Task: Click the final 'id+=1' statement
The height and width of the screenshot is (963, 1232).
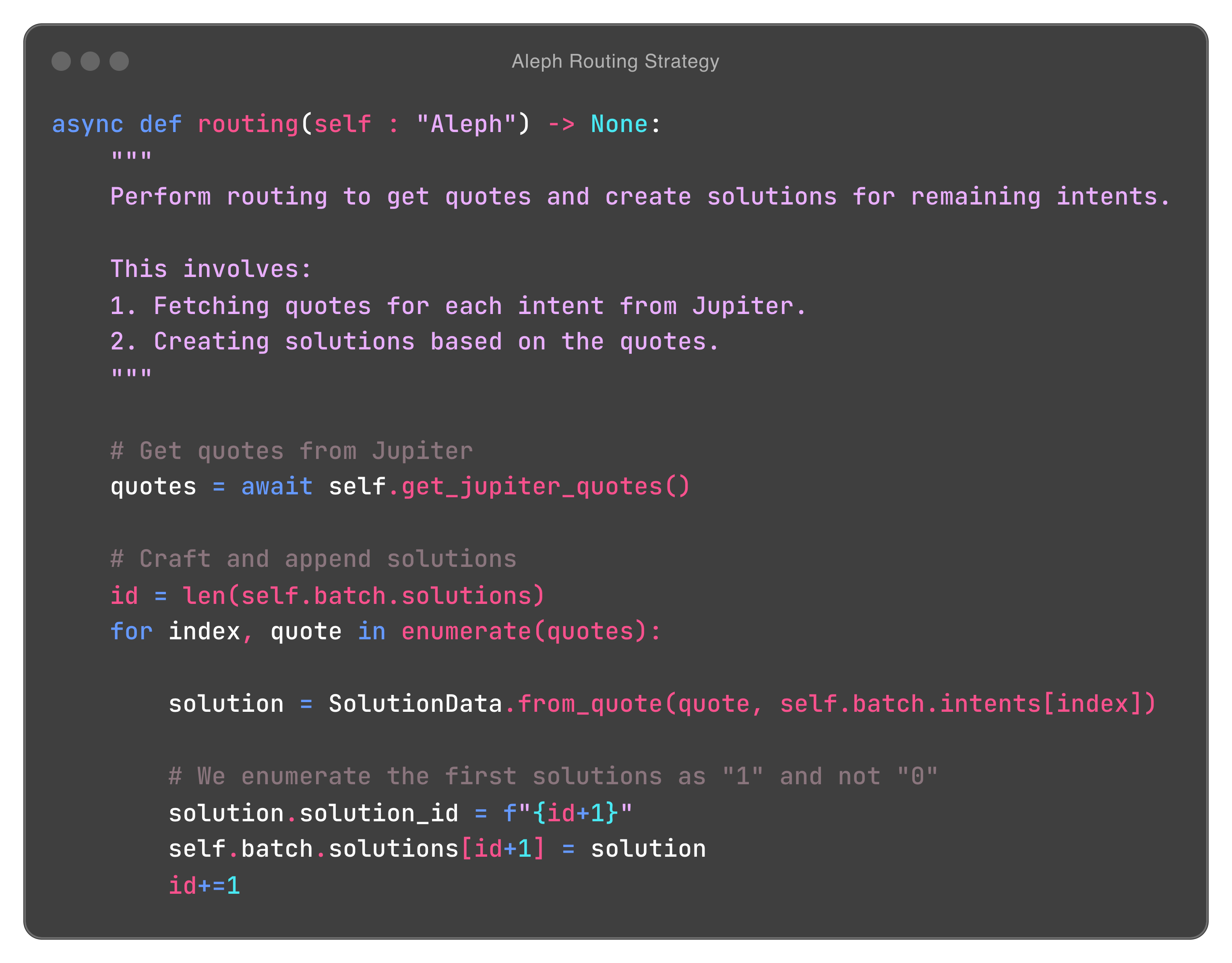Action: click(204, 885)
